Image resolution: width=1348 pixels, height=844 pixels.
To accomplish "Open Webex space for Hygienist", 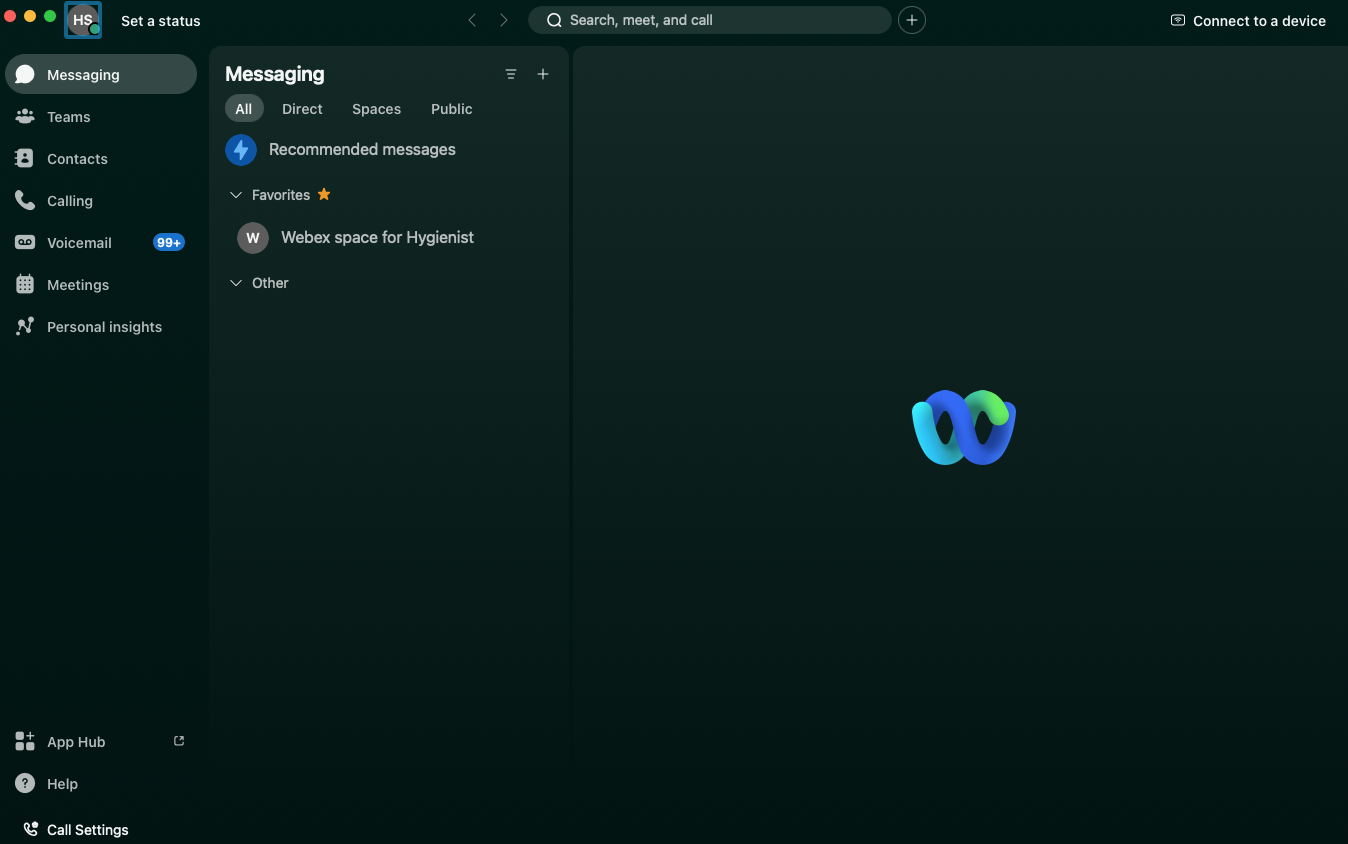I will pyautogui.click(x=377, y=238).
